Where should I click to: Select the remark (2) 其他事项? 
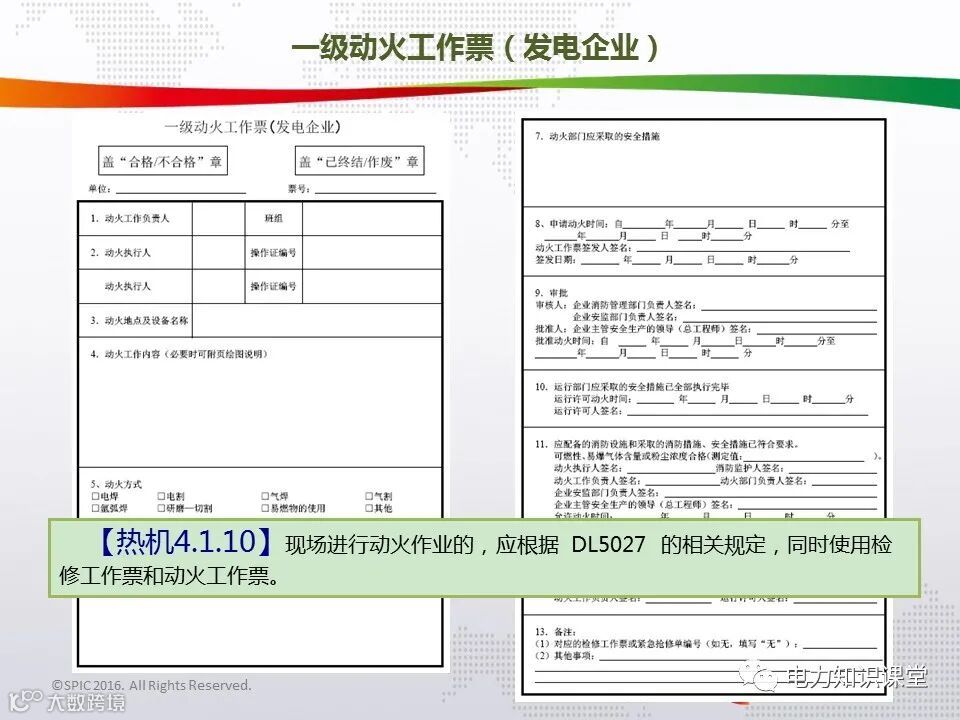(x=565, y=656)
